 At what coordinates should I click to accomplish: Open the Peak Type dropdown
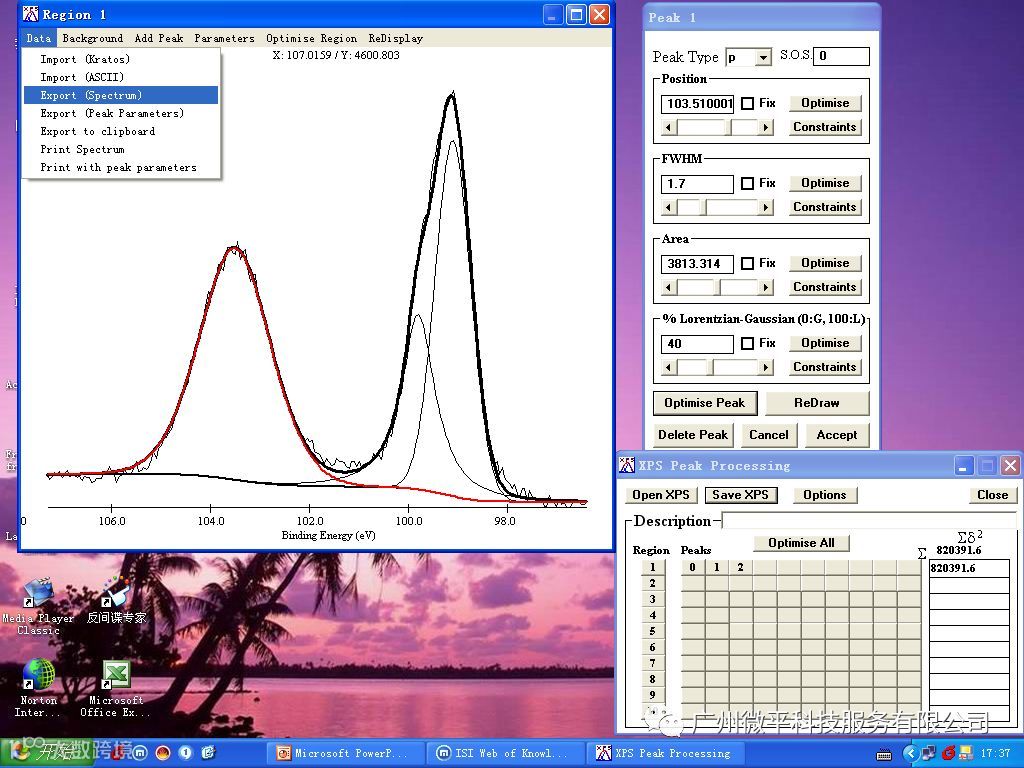[763, 57]
